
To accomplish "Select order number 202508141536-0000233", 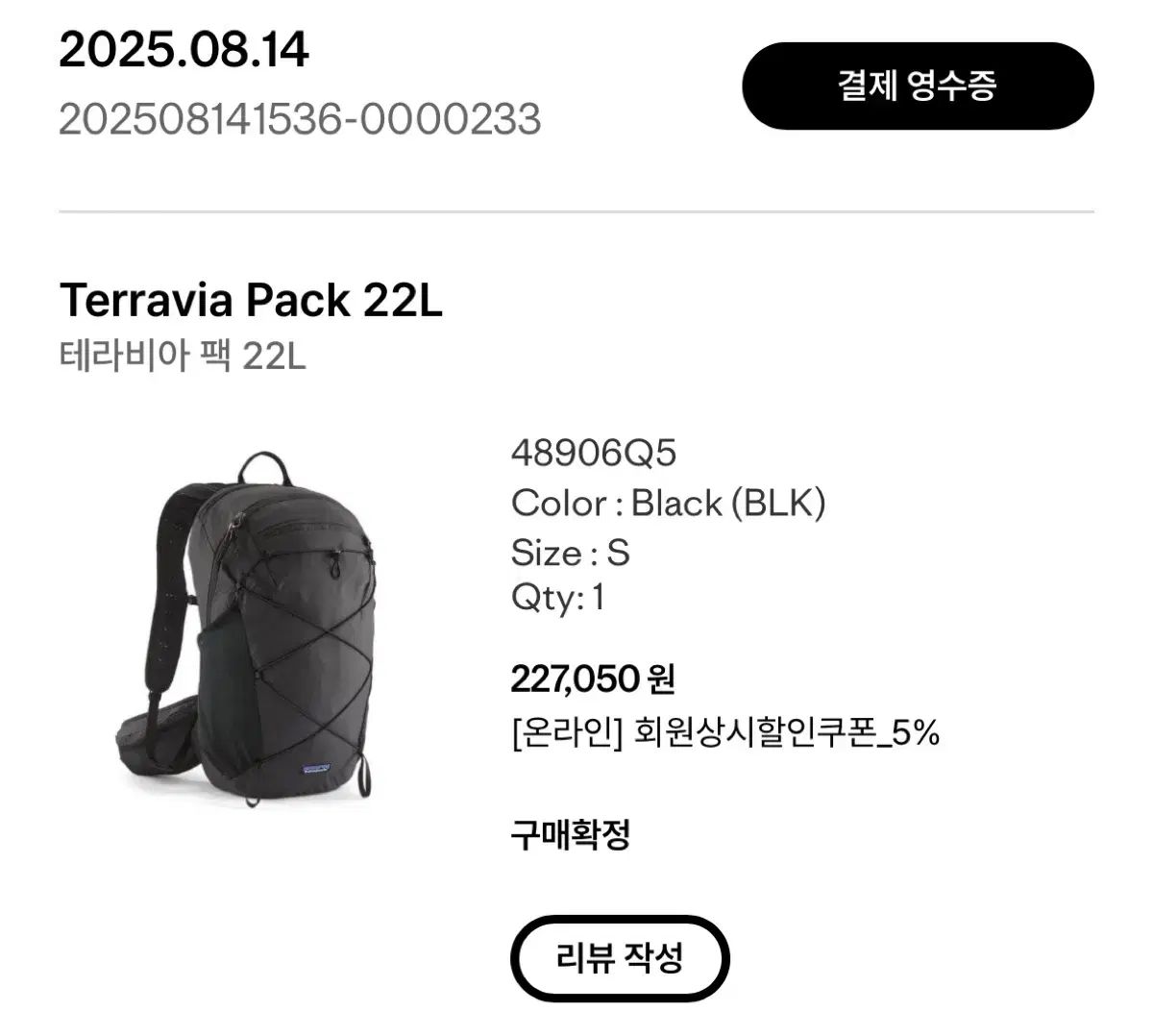I will pos(300,119).
